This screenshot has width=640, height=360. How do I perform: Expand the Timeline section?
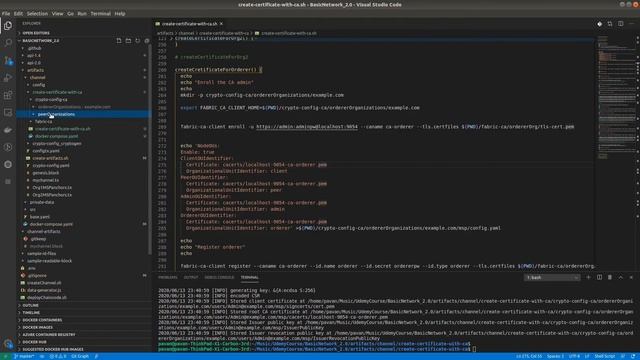pyautogui.click(x=31, y=313)
